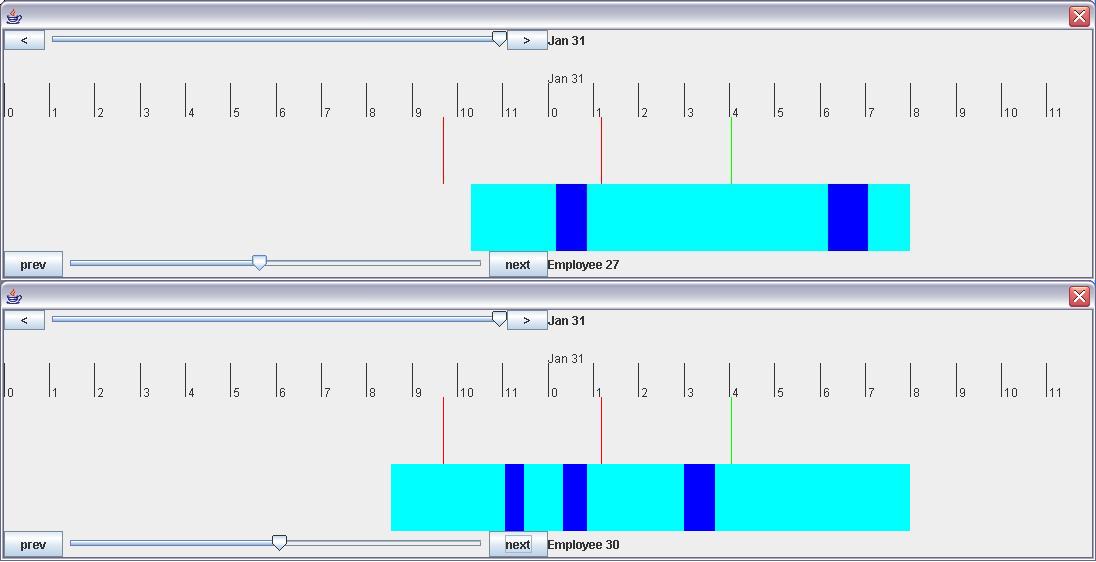Click the first dark blue block in the Employee 30 schedule
The height and width of the screenshot is (562, 1096).
click(514, 498)
